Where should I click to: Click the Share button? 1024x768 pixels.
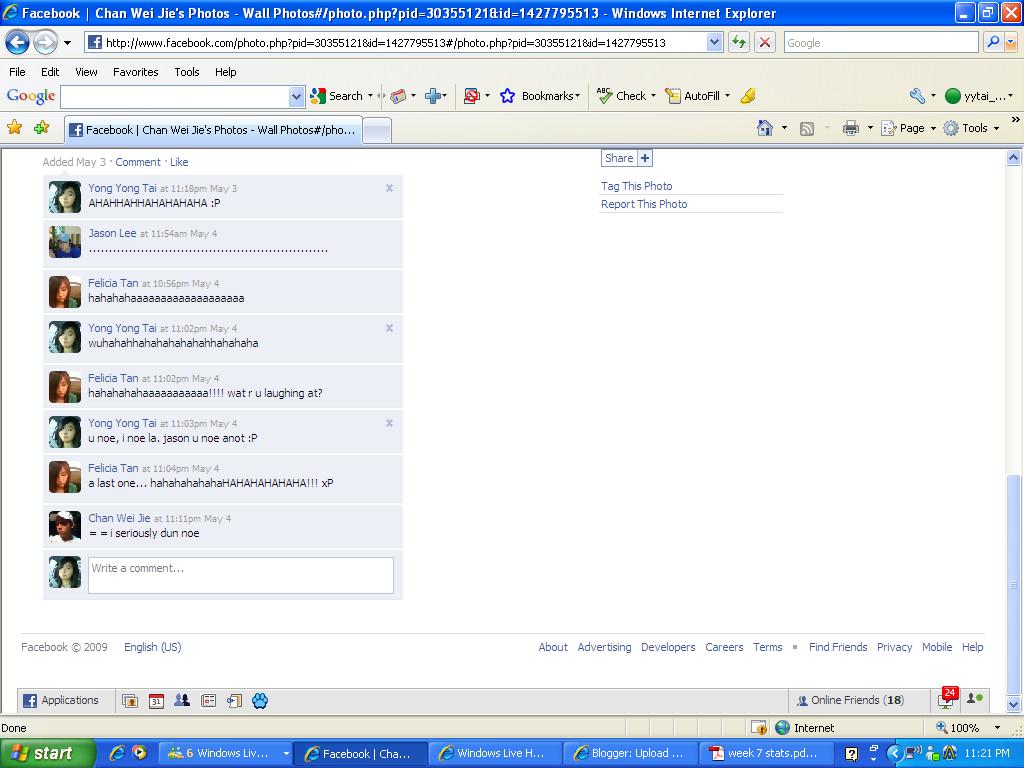[626, 158]
